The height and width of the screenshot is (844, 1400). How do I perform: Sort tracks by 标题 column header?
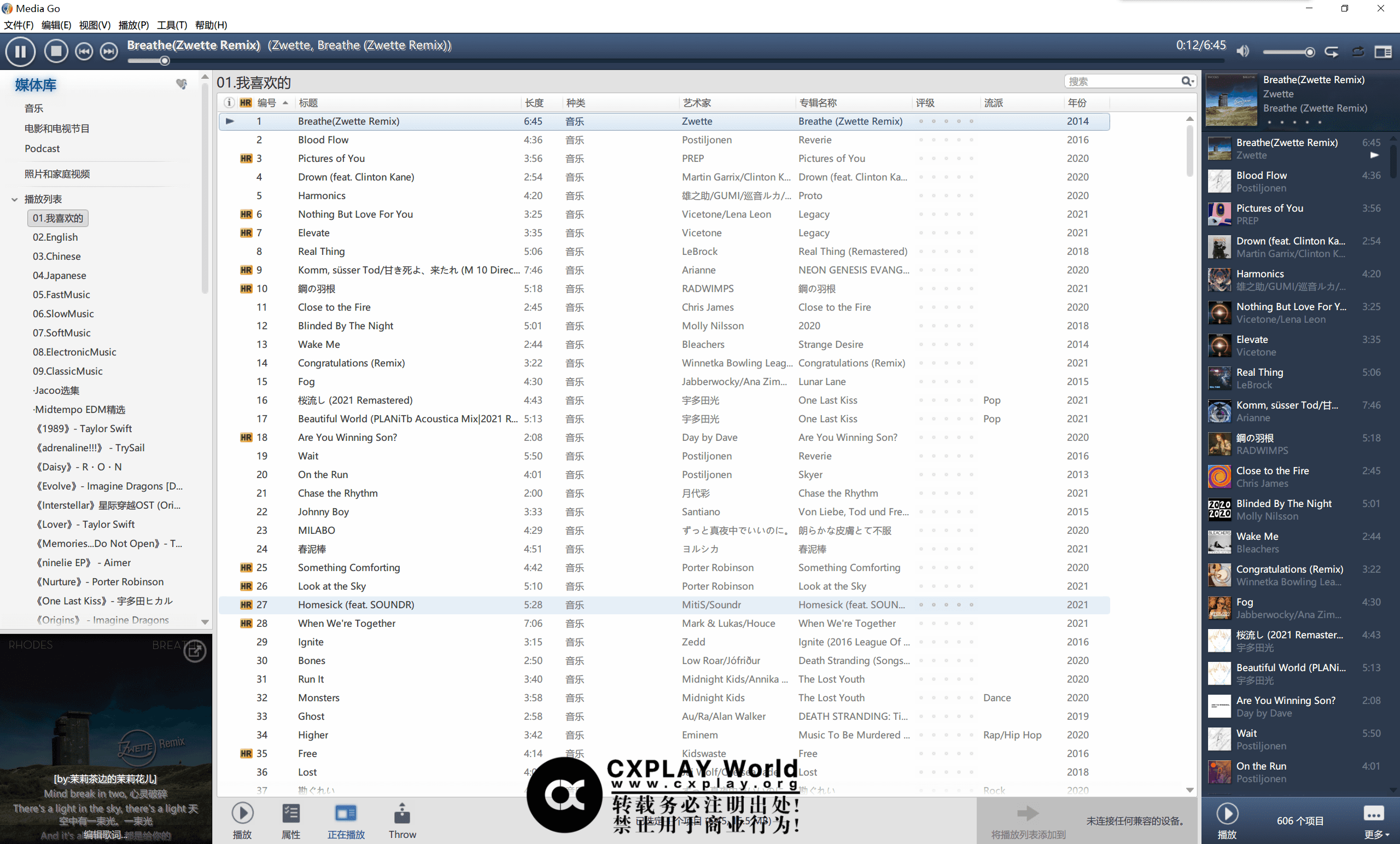click(x=308, y=103)
